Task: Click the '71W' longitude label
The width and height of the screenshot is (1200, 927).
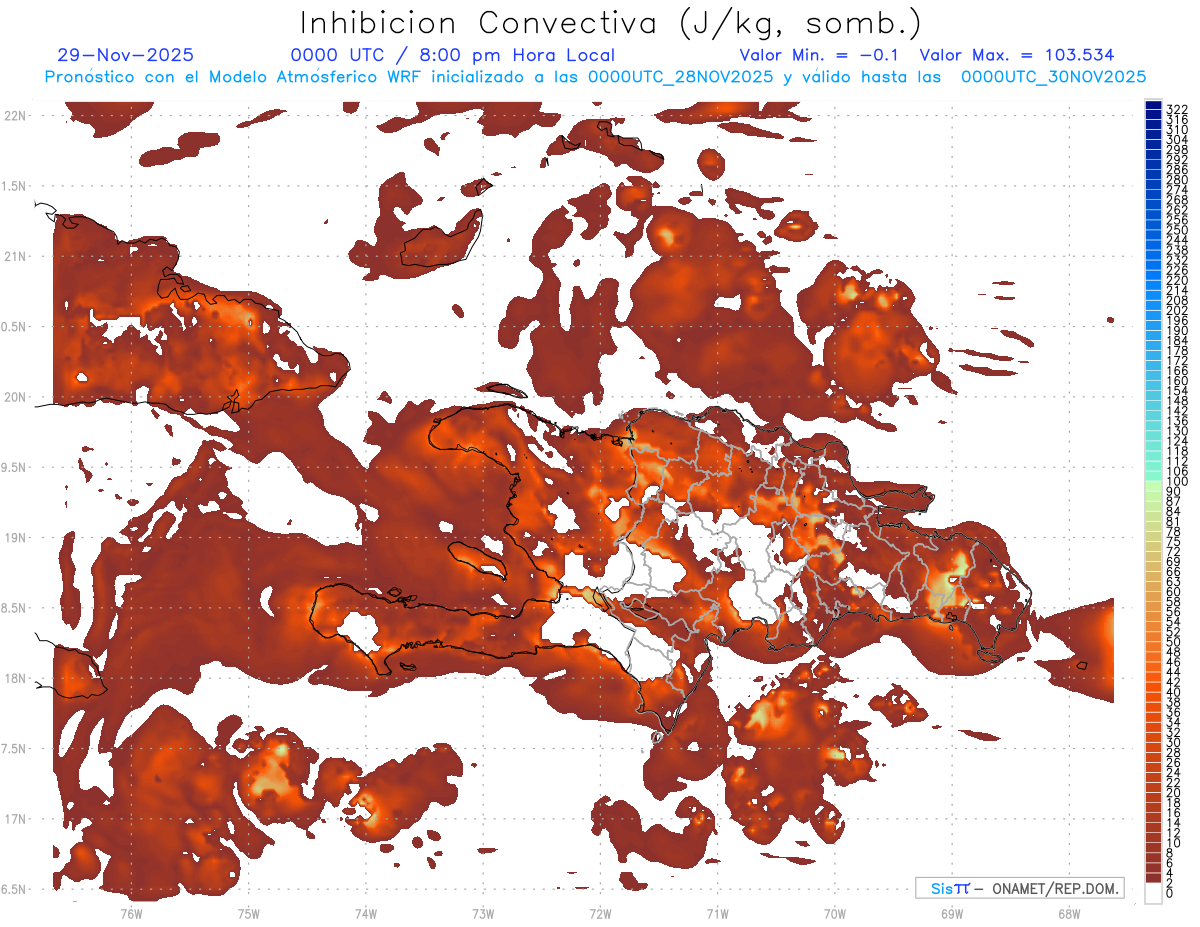Action: click(x=717, y=913)
